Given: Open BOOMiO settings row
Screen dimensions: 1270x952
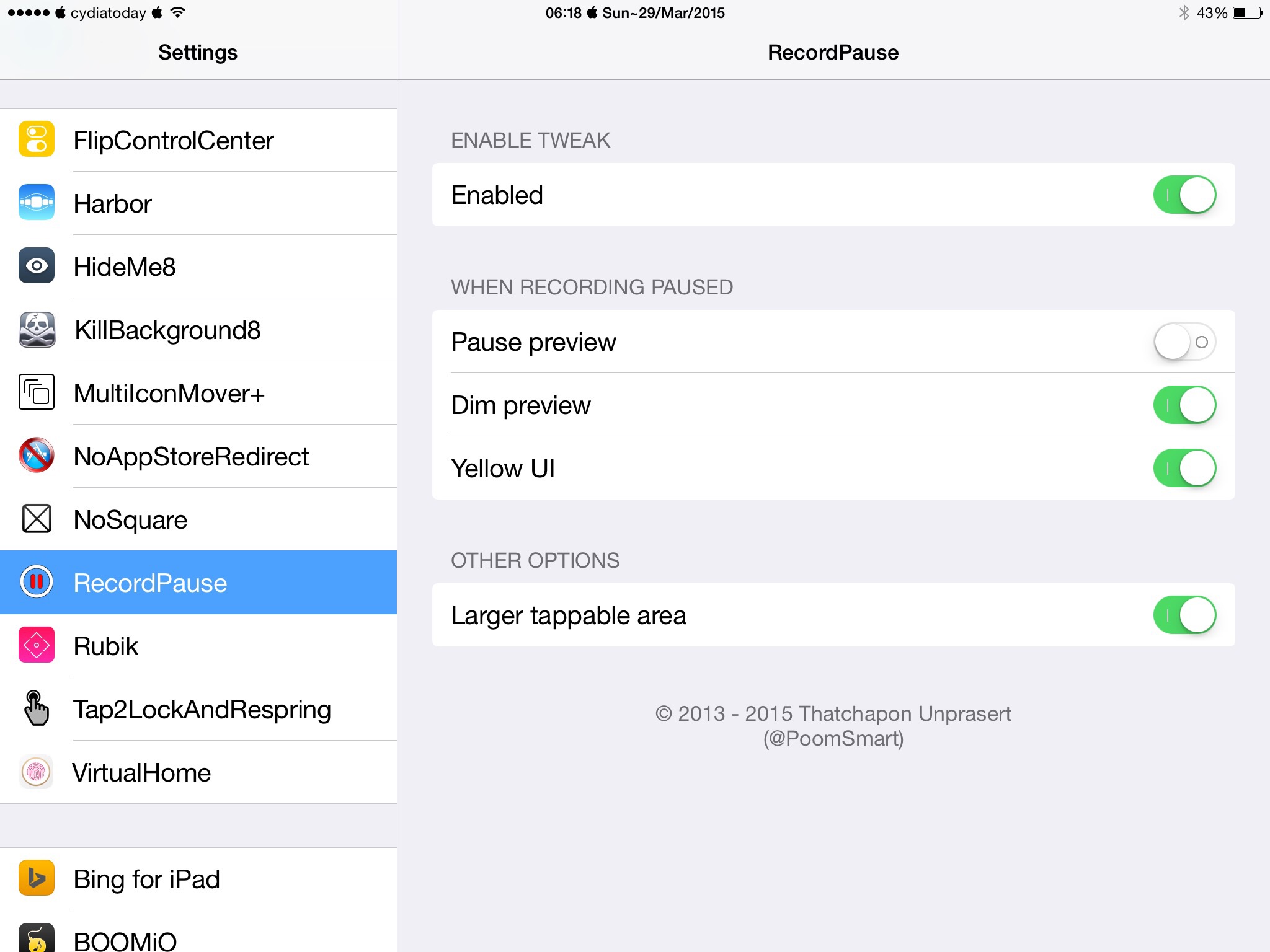Looking at the screenshot, I should click(198, 932).
